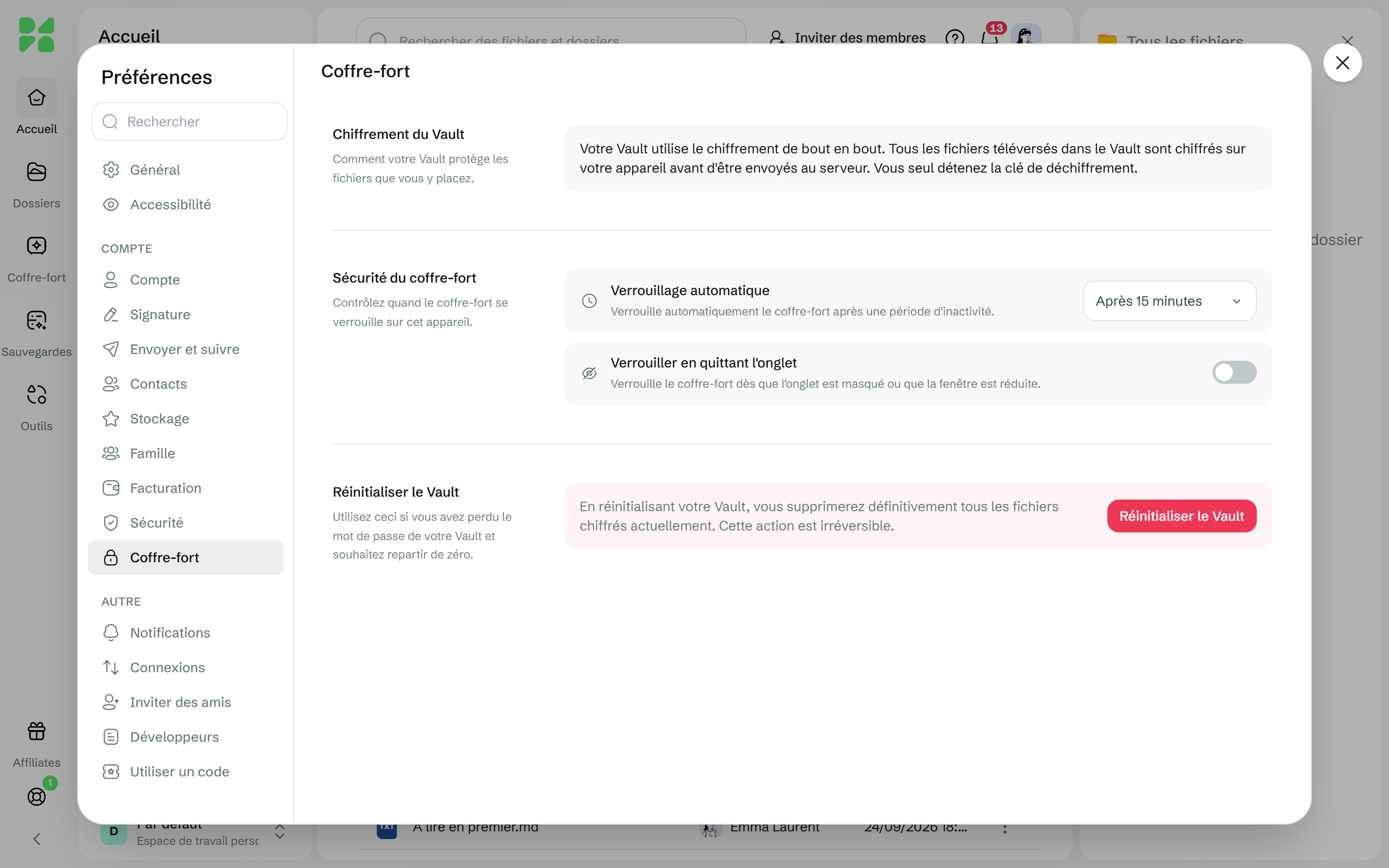Click the red Réinitialiser le Vault button

[x=1181, y=516]
